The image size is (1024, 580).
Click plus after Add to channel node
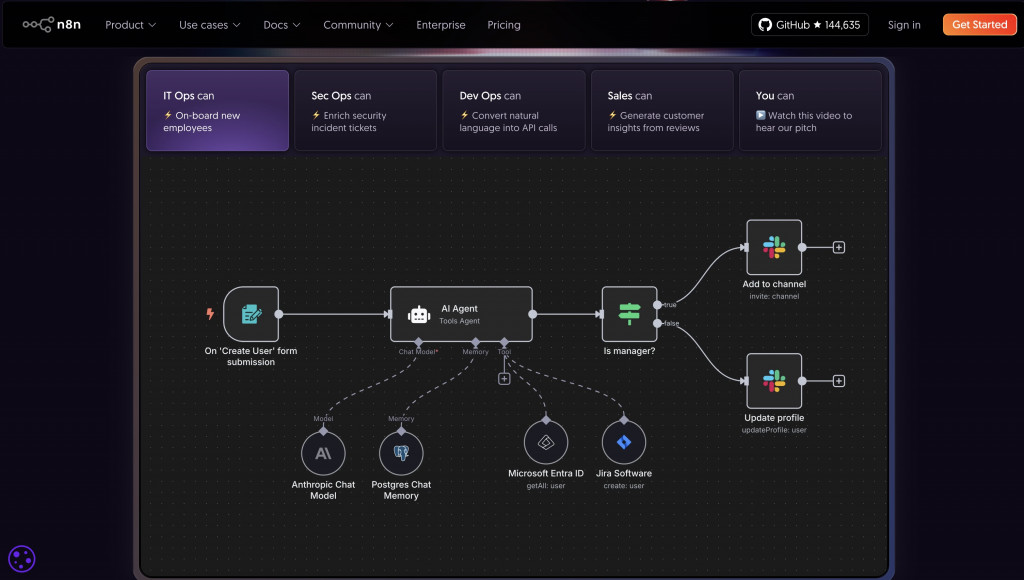pyautogui.click(x=839, y=248)
